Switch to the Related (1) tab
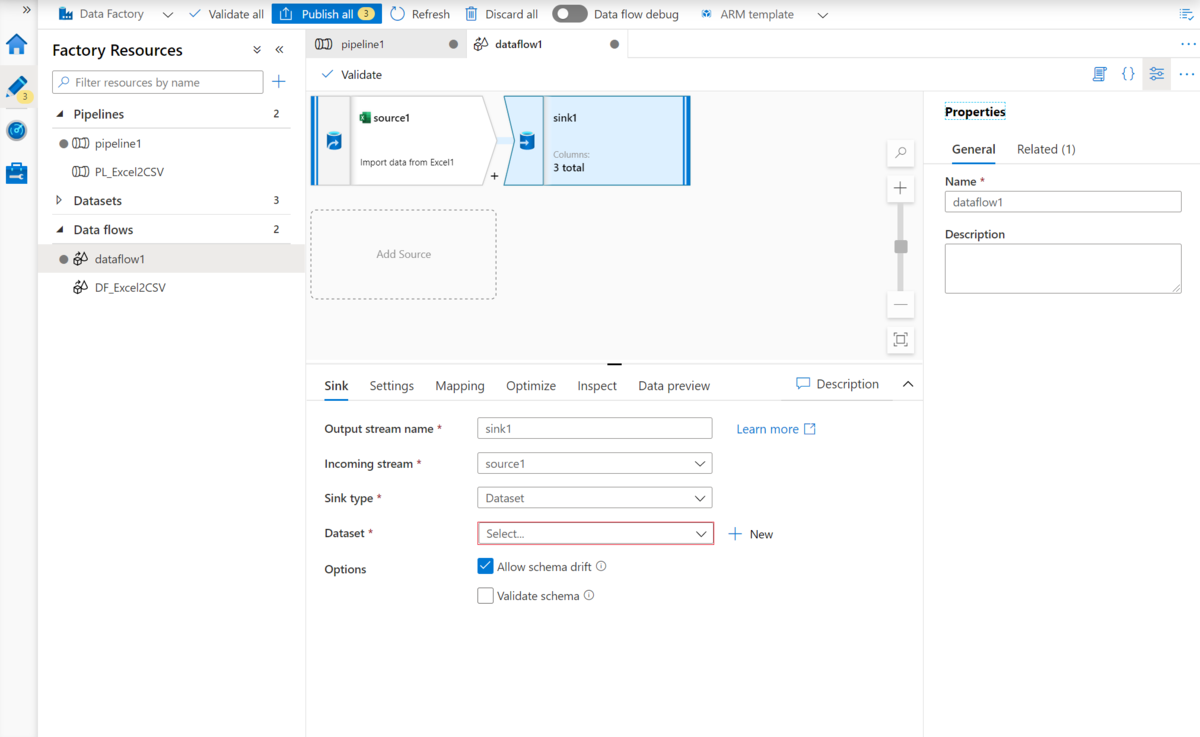1200x737 pixels. coord(1046,149)
